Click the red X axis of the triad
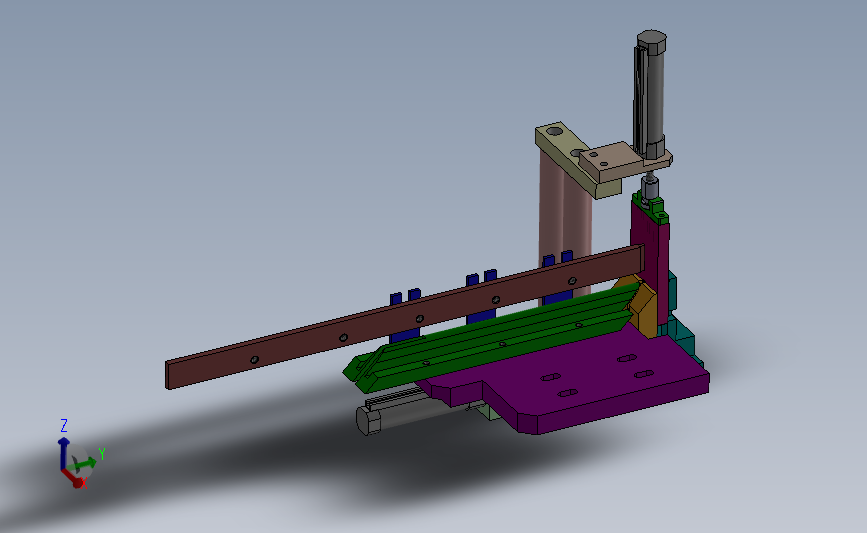This screenshot has height=533, width=867. point(74,478)
